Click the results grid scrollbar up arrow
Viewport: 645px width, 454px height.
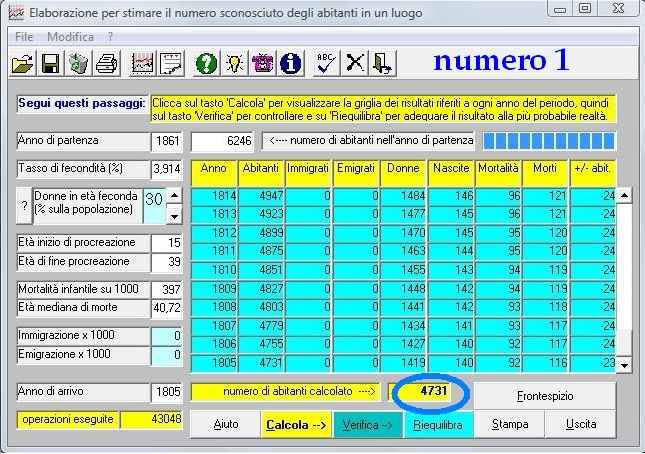pyautogui.click(x=624, y=195)
